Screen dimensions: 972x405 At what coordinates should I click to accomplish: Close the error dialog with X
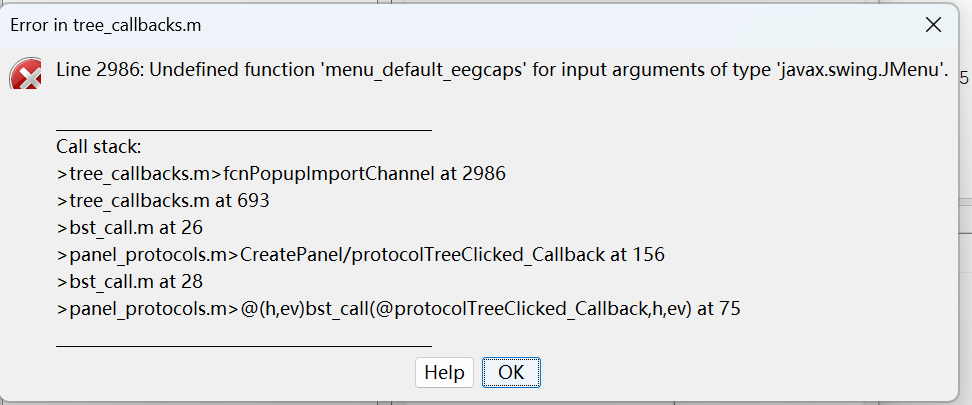(933, 25)
